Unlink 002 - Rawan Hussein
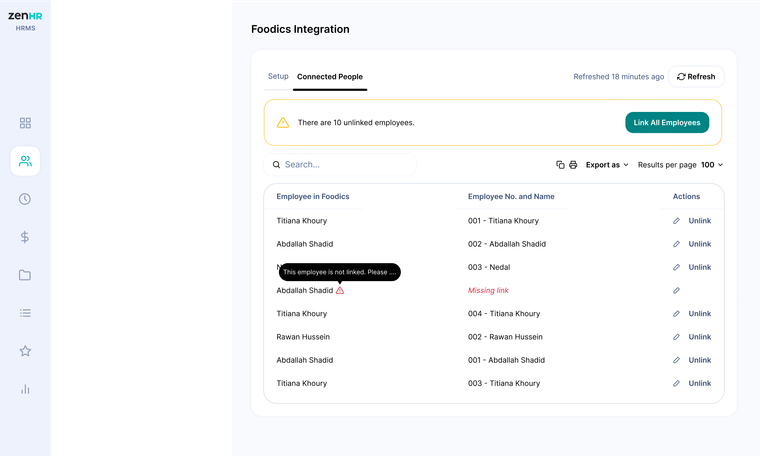 point(699,337)
